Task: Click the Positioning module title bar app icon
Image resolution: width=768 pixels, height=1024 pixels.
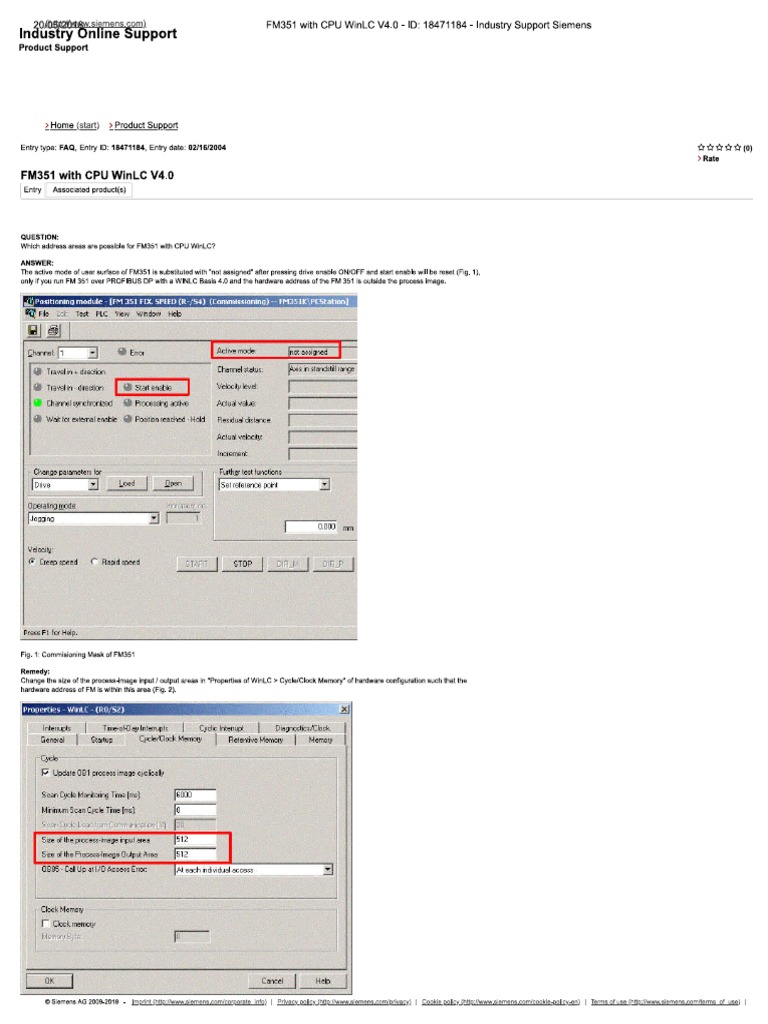Action: [29, 301]
